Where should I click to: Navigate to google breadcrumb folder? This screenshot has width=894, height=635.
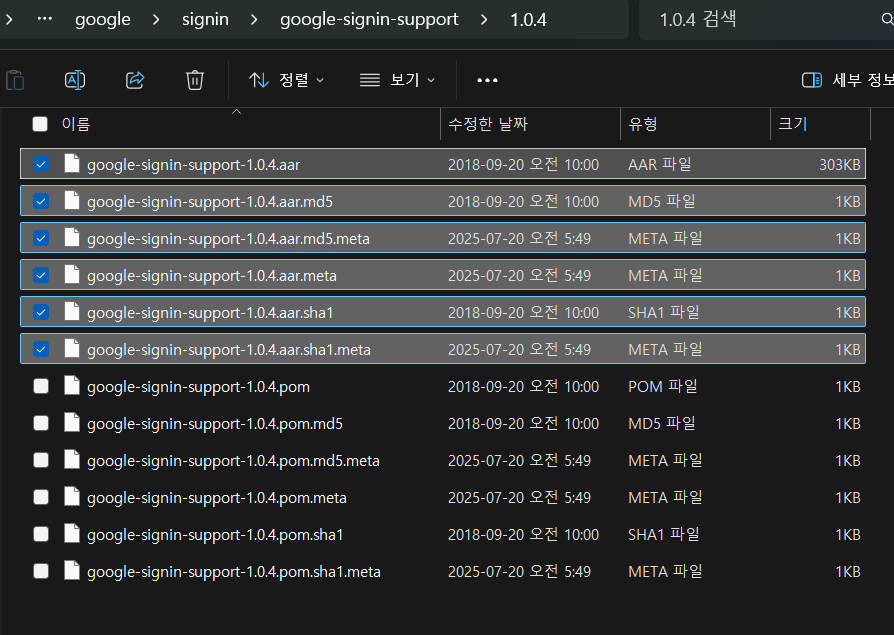(103, 19)
